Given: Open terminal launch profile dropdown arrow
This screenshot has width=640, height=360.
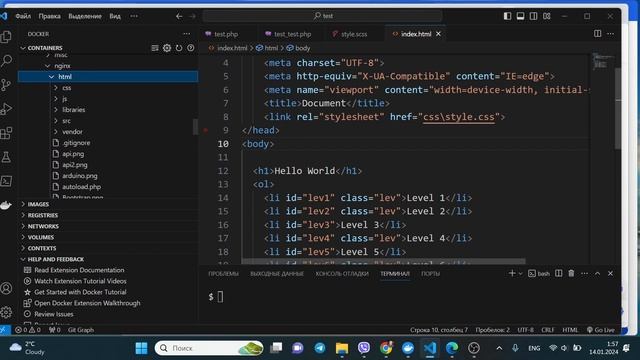Looking at the screenshot, I should point(521,273).
